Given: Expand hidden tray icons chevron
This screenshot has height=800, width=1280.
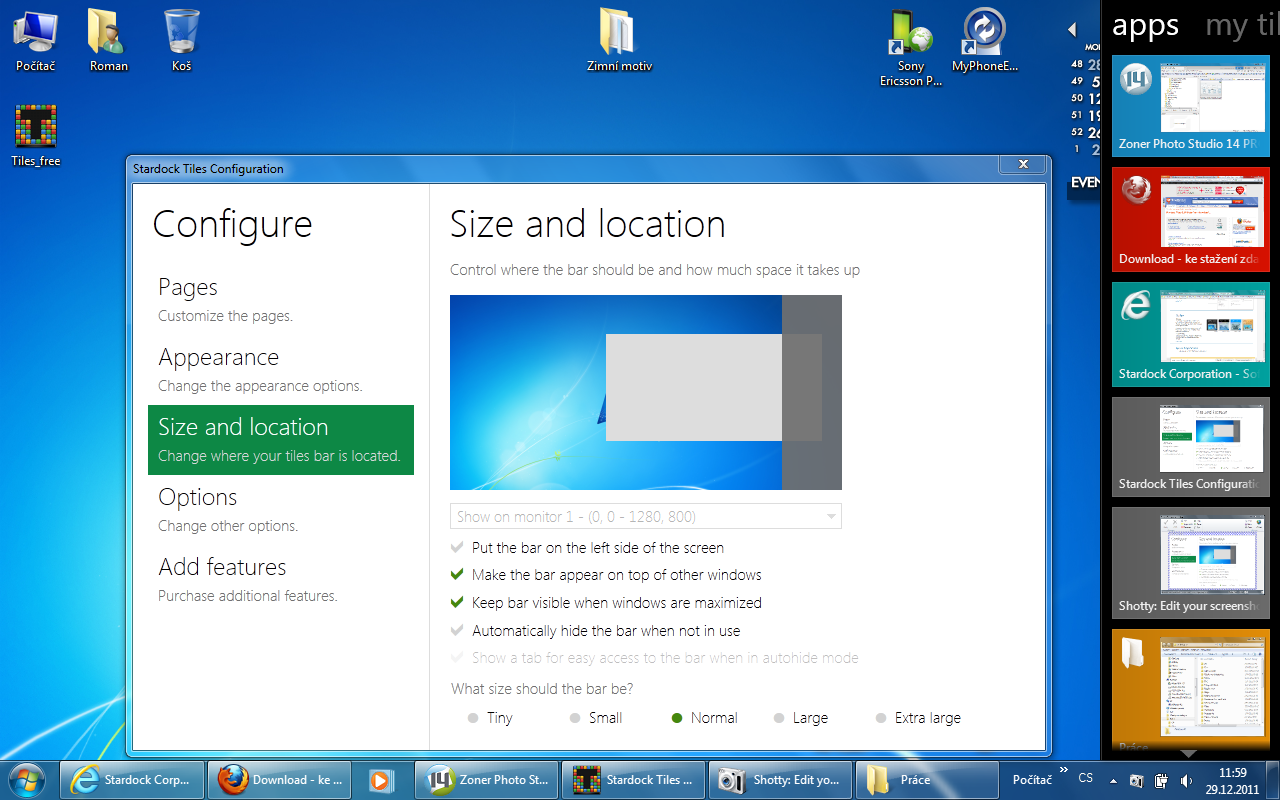Looking at the screenshot, I should tap(1113, 779).
